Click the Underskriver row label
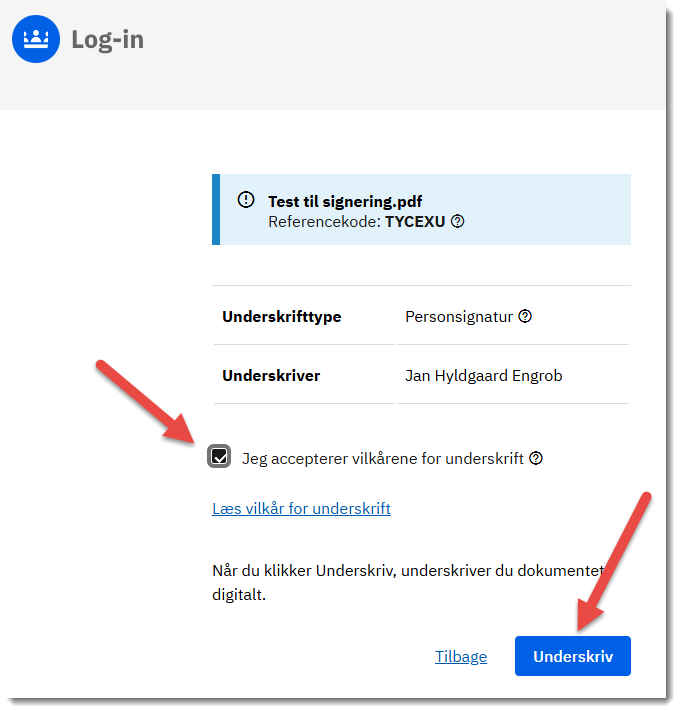 (271, 376)
